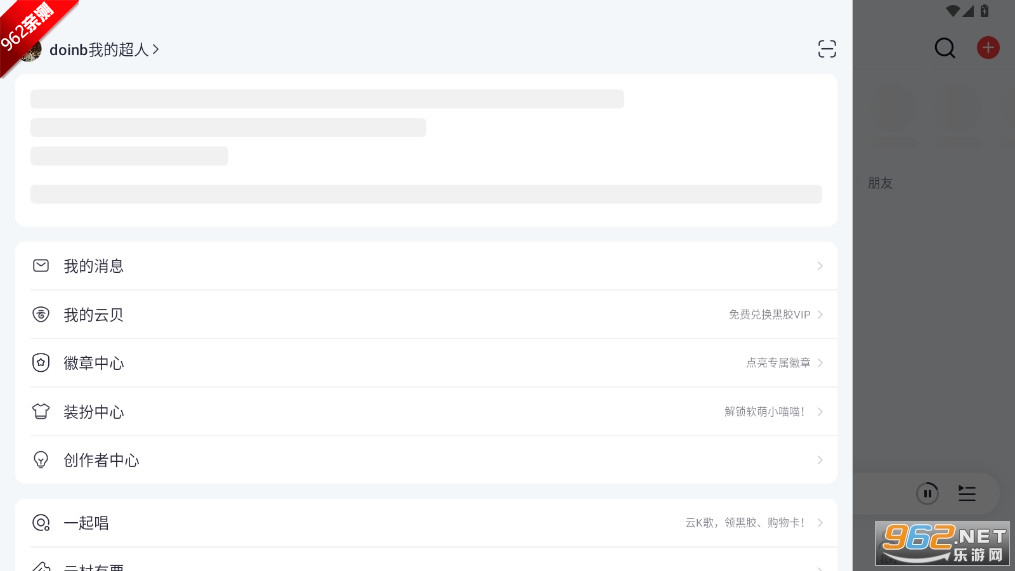1015x571 pixels.
Task: Select the 朋友 label behind the drawer
Action: coord(880,183)
